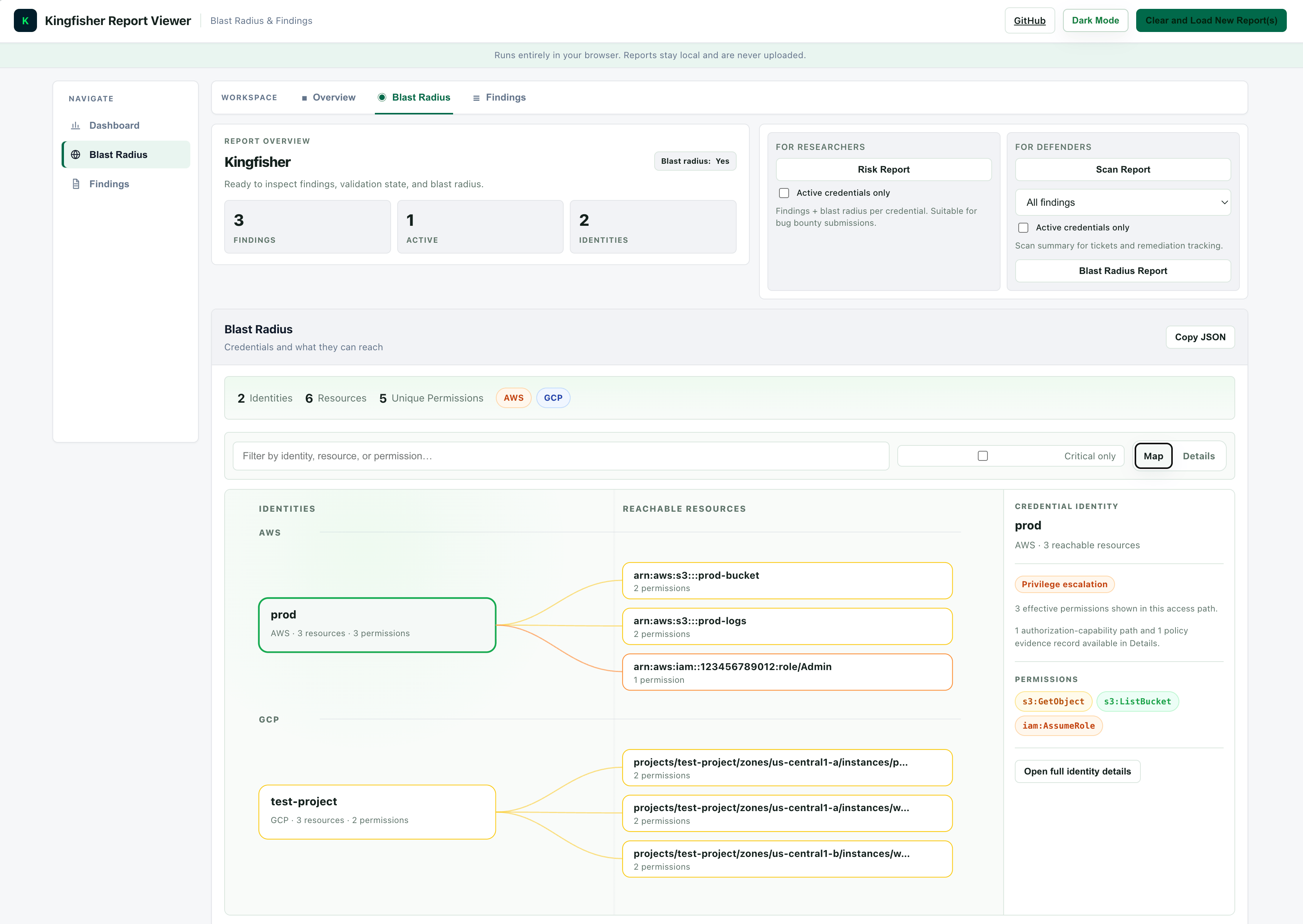This screenshot has width=1303, height=924.
Task: Select the AWS provider chip
Action: (513, 398)
